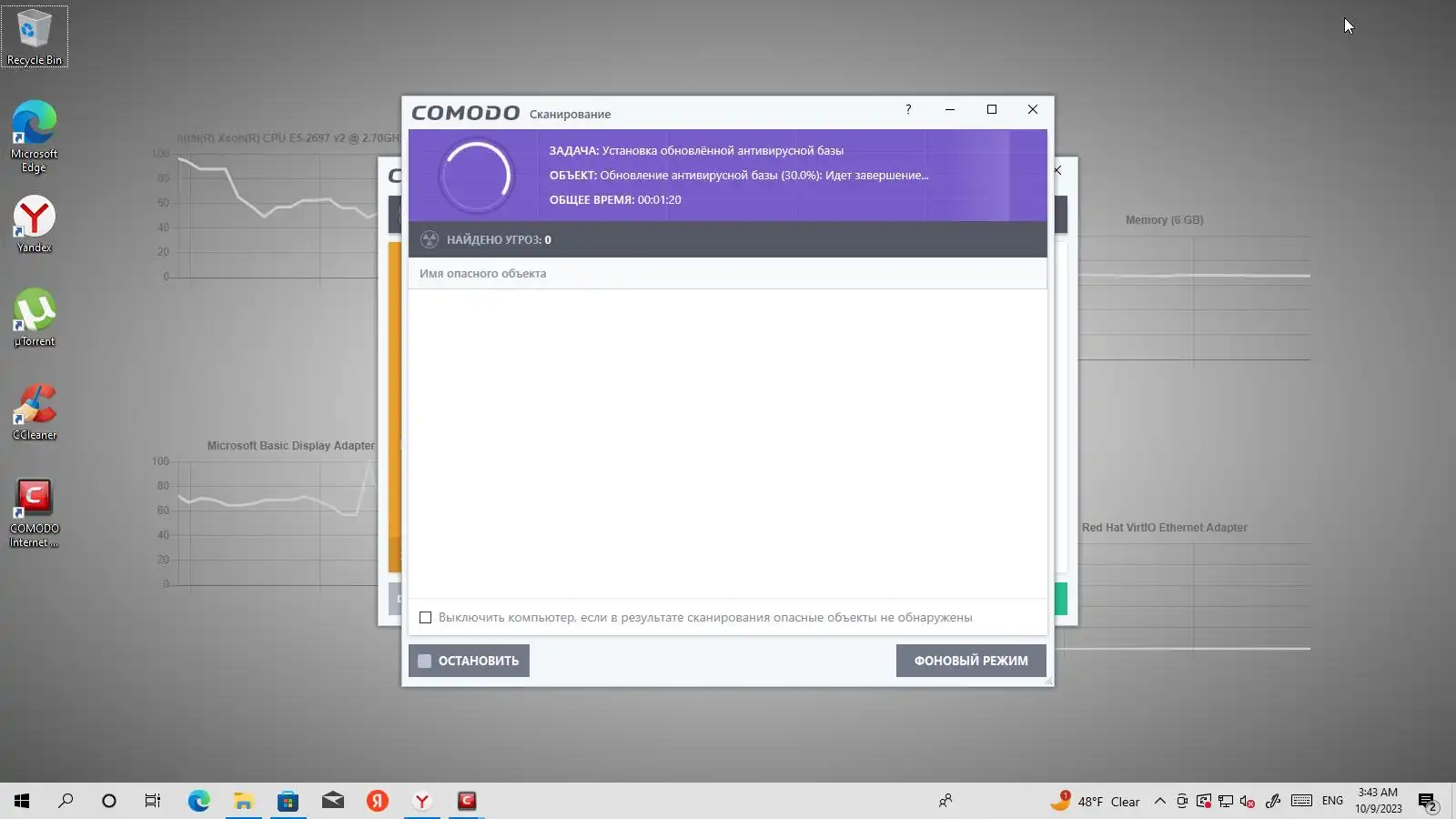Click the Red Hat VirtIO Ethernet Adapter label
Screen dimensions: 1456x819
coord(1164,528)
